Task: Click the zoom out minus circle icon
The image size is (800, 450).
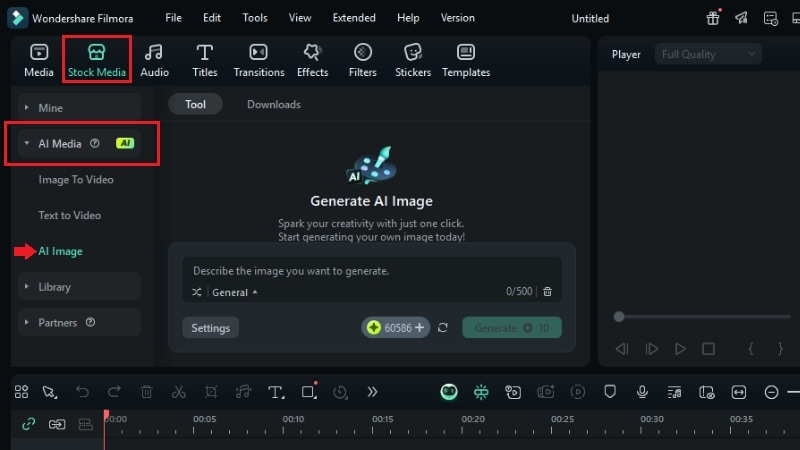Action: click(x=771, y=392)
